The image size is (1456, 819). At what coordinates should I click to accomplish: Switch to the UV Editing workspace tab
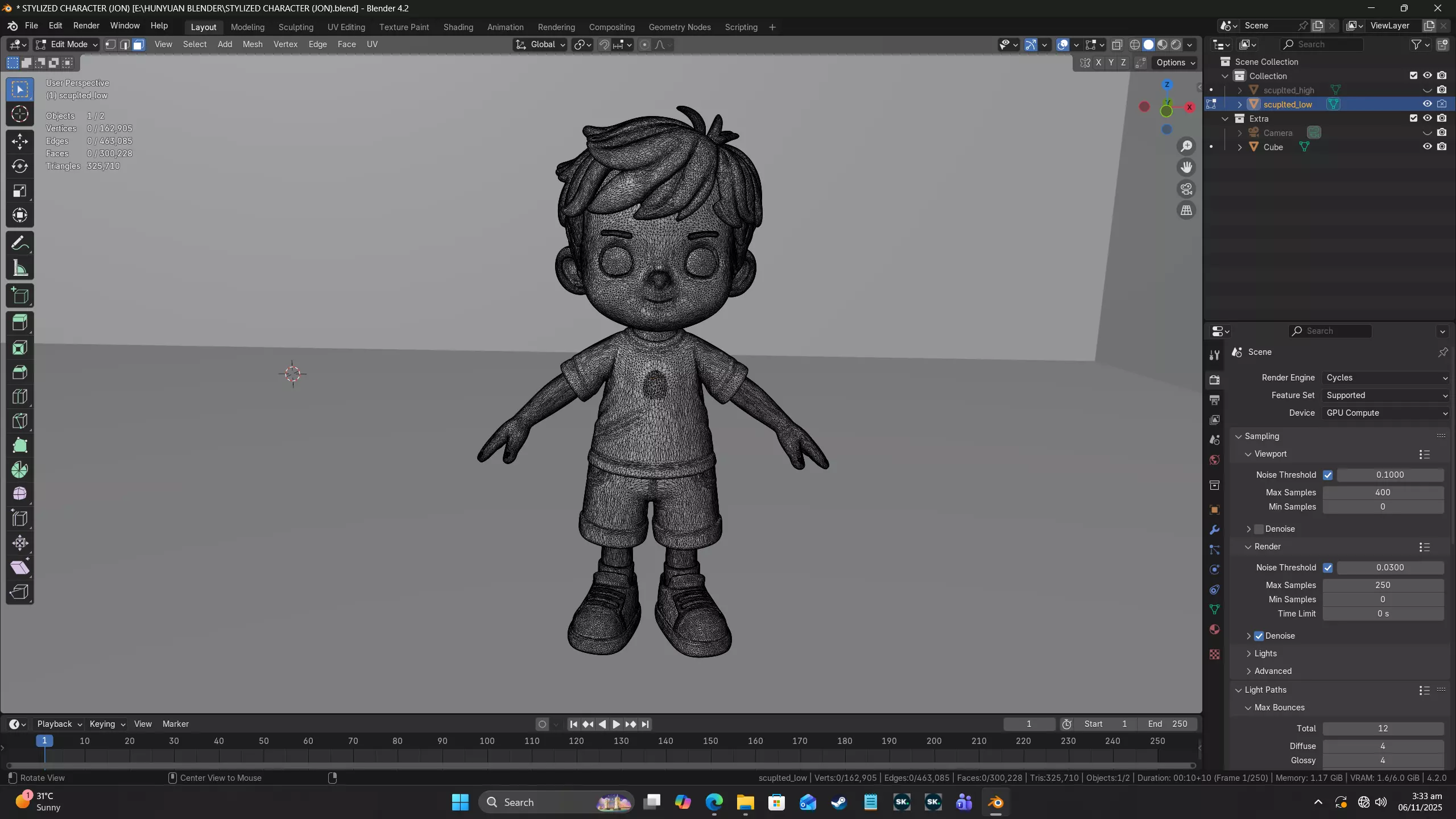click(346, 27)
